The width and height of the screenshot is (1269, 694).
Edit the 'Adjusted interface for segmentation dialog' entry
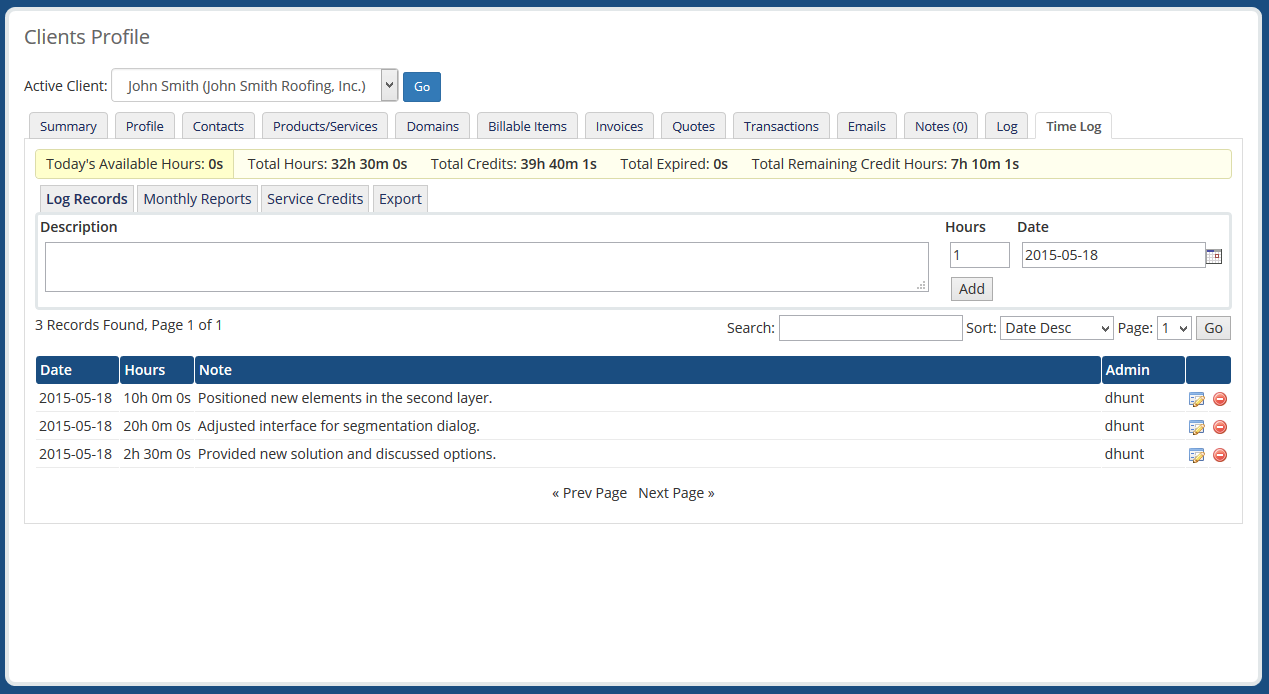1197,426
